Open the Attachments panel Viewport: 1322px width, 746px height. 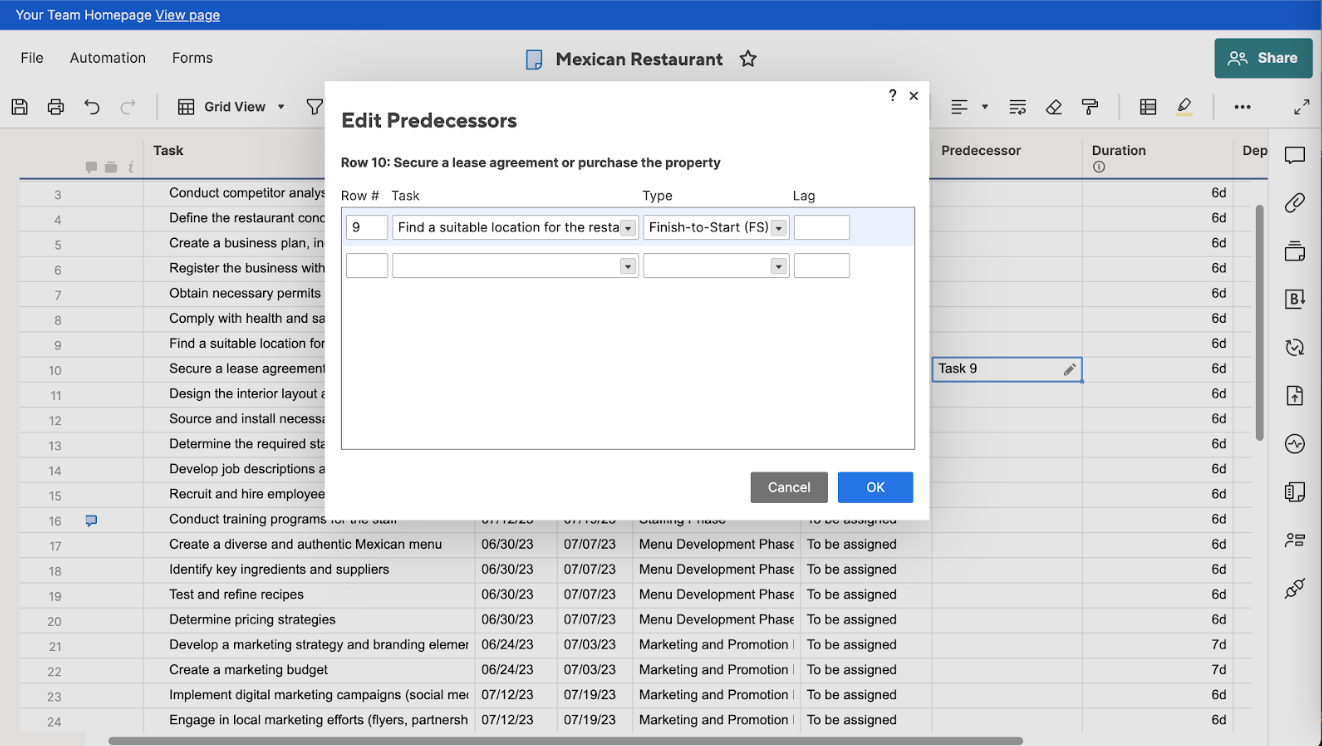[x=1295, y=202]
